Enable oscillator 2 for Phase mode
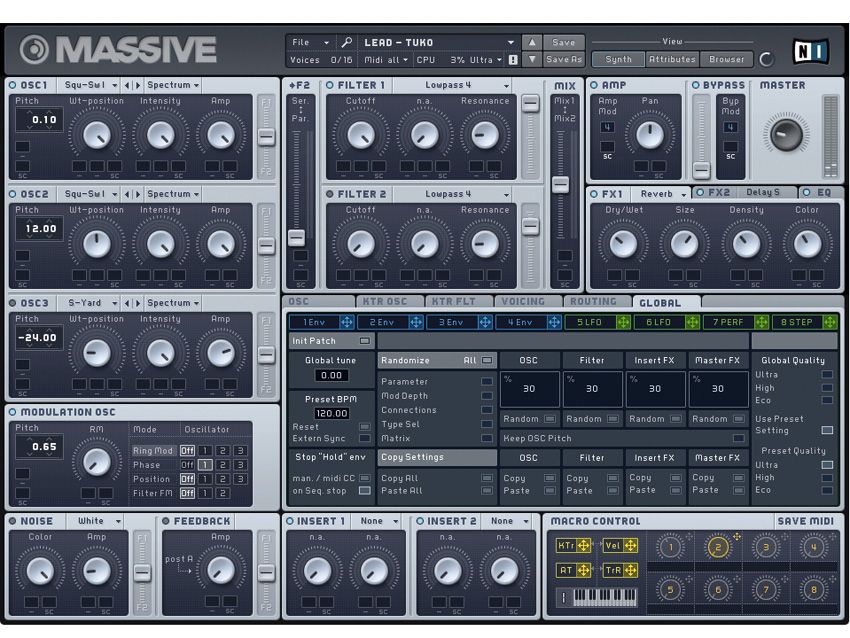Viewport: 850px width, 638px height. point(222,464)
